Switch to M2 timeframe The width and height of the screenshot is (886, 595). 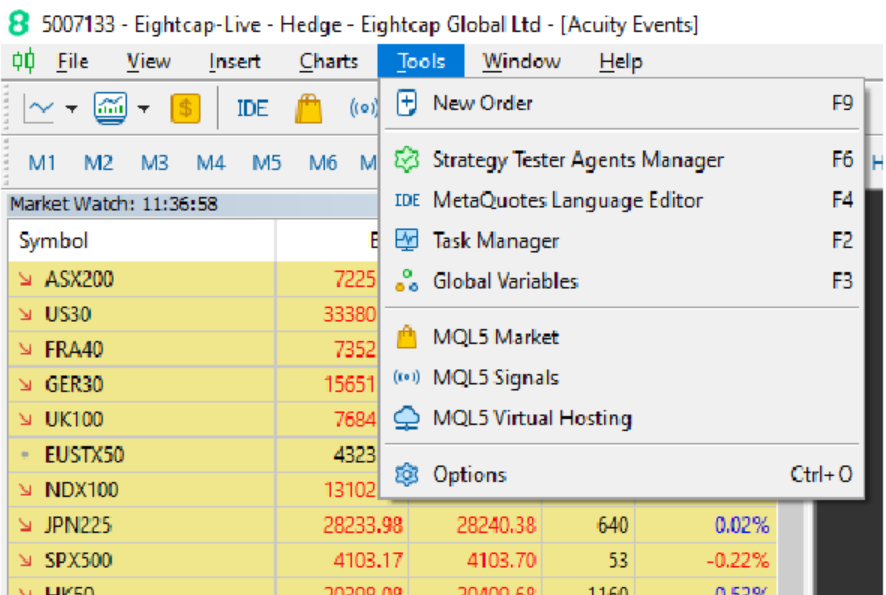tap(98, 163)
